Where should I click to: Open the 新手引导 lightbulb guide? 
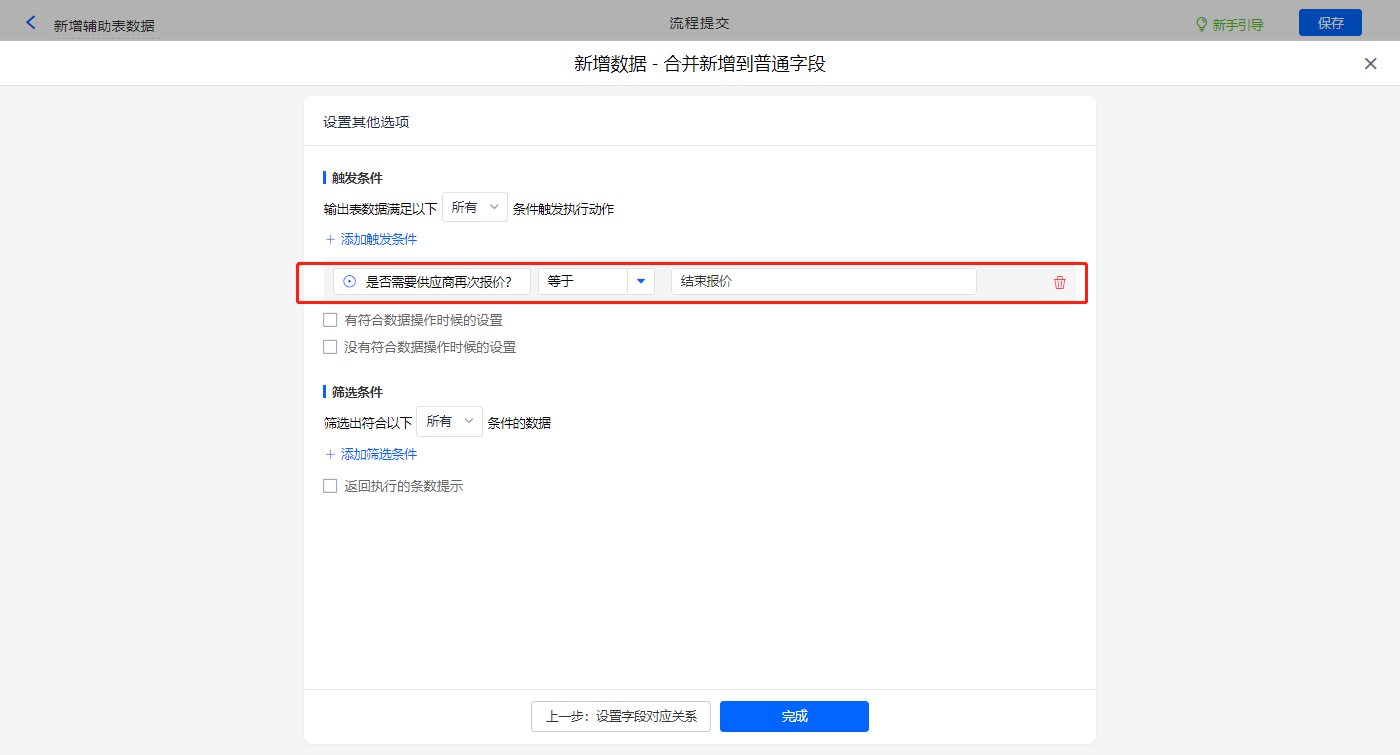click(1229, 24)
